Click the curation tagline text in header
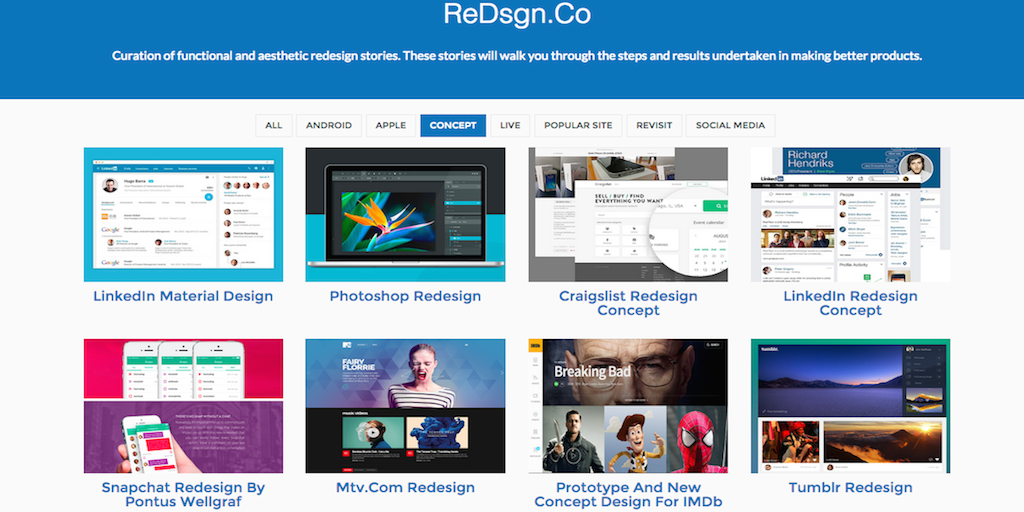The image size is (1024, 512). point(517,56)
